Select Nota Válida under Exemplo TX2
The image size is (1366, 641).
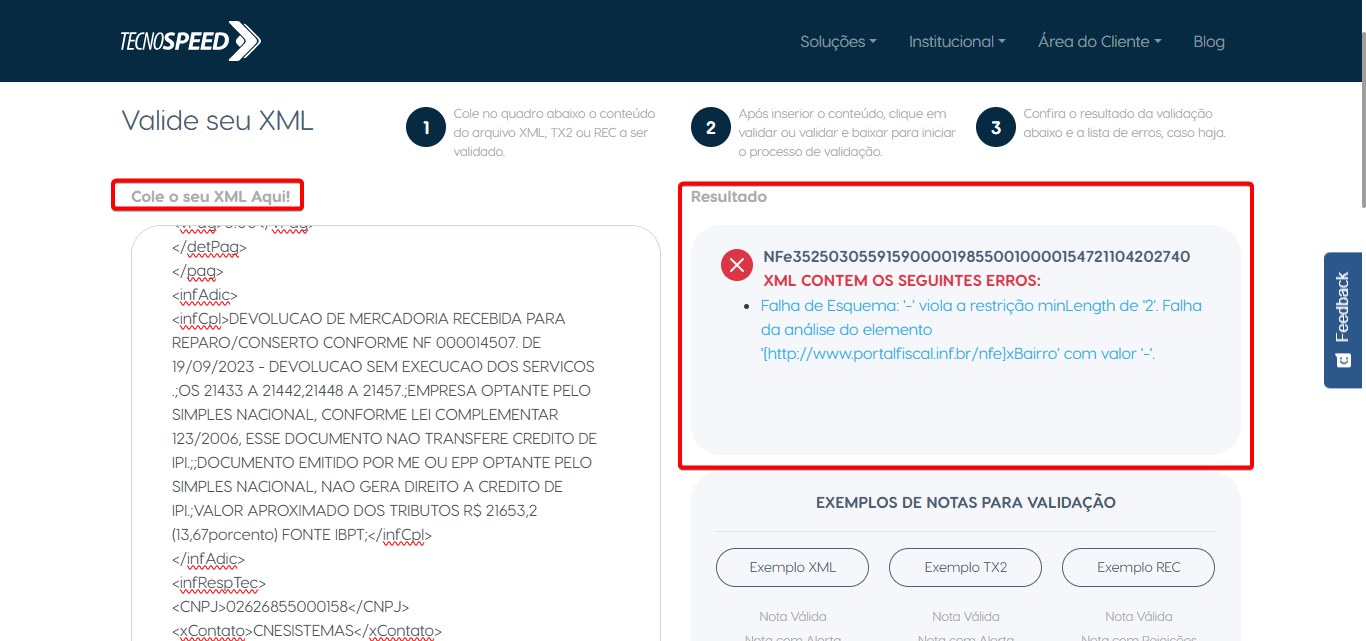pyautogui.click(x=965, y=616)
